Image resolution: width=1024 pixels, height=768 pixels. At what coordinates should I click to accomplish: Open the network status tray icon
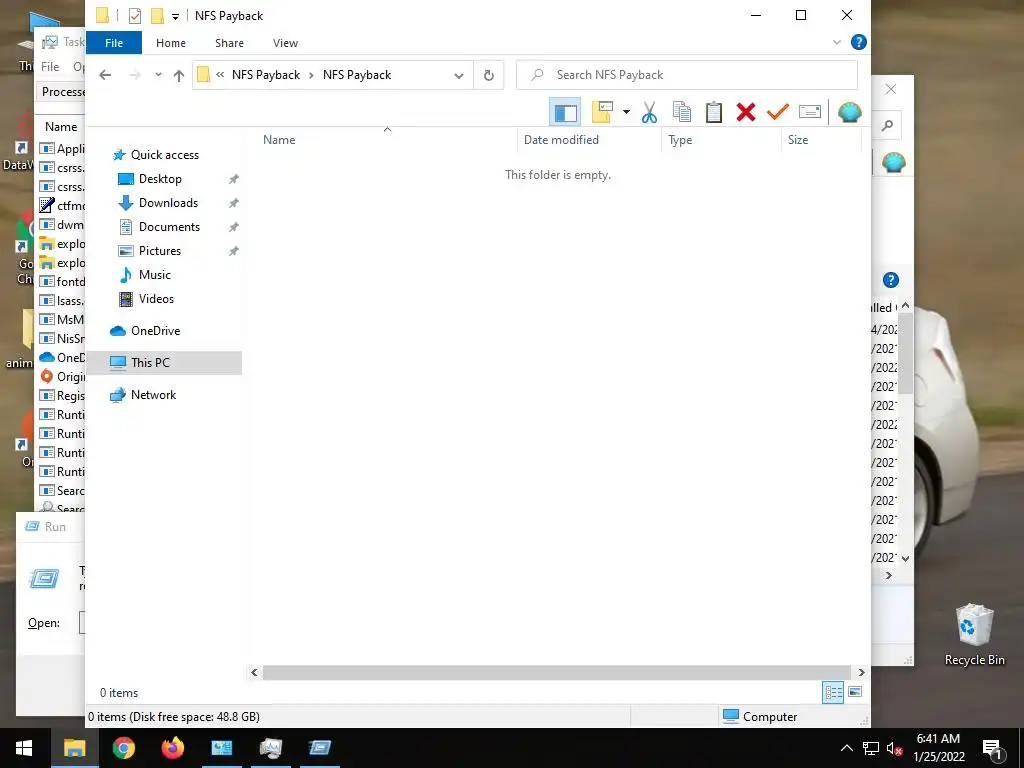click(x=871, y=748)
